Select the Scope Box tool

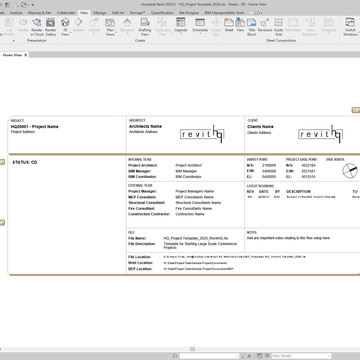pos(216,27)
